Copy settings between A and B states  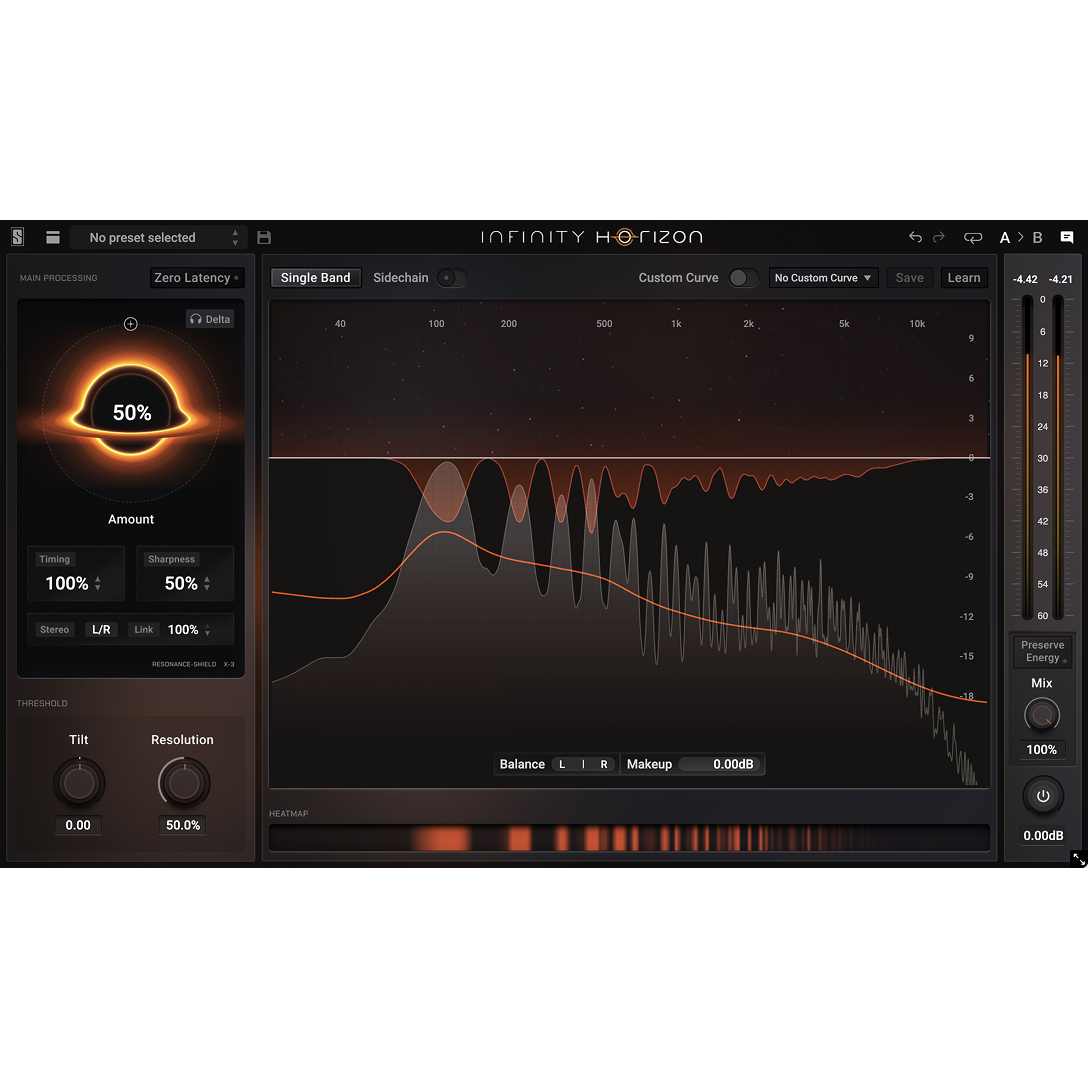972,237
